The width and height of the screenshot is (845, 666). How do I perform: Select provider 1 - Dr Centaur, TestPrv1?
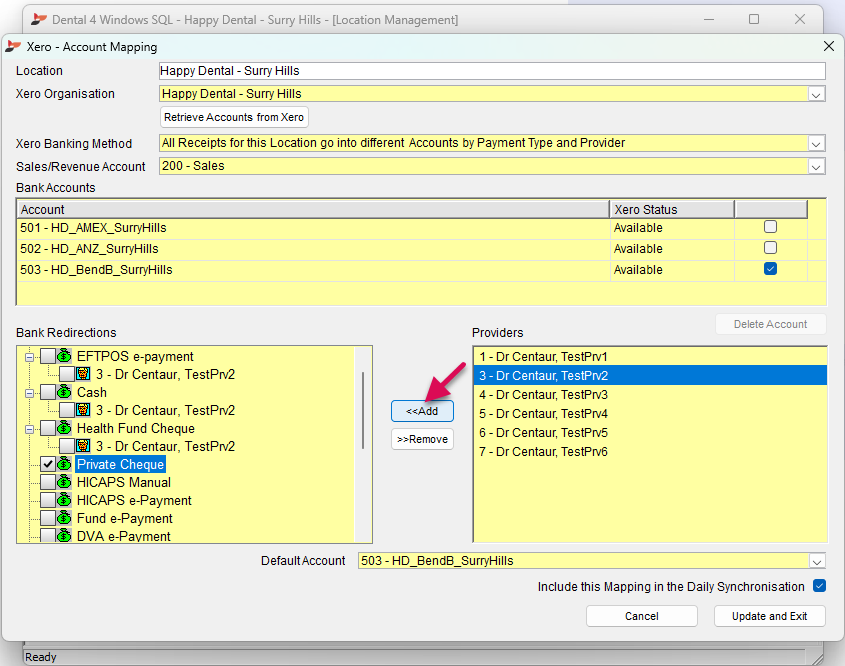(650, 356)
